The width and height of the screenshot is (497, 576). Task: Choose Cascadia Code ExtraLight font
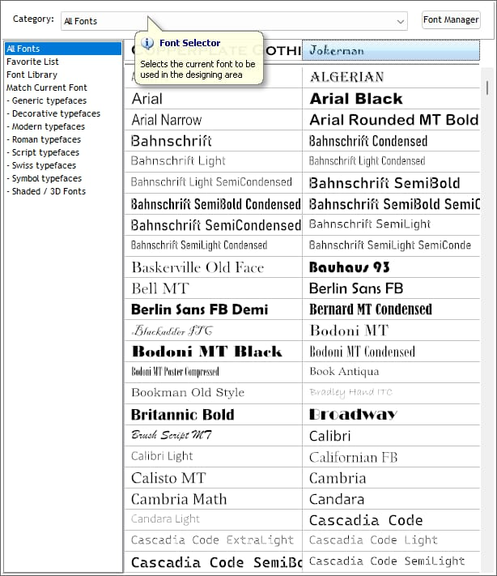(x=213, y=540)
